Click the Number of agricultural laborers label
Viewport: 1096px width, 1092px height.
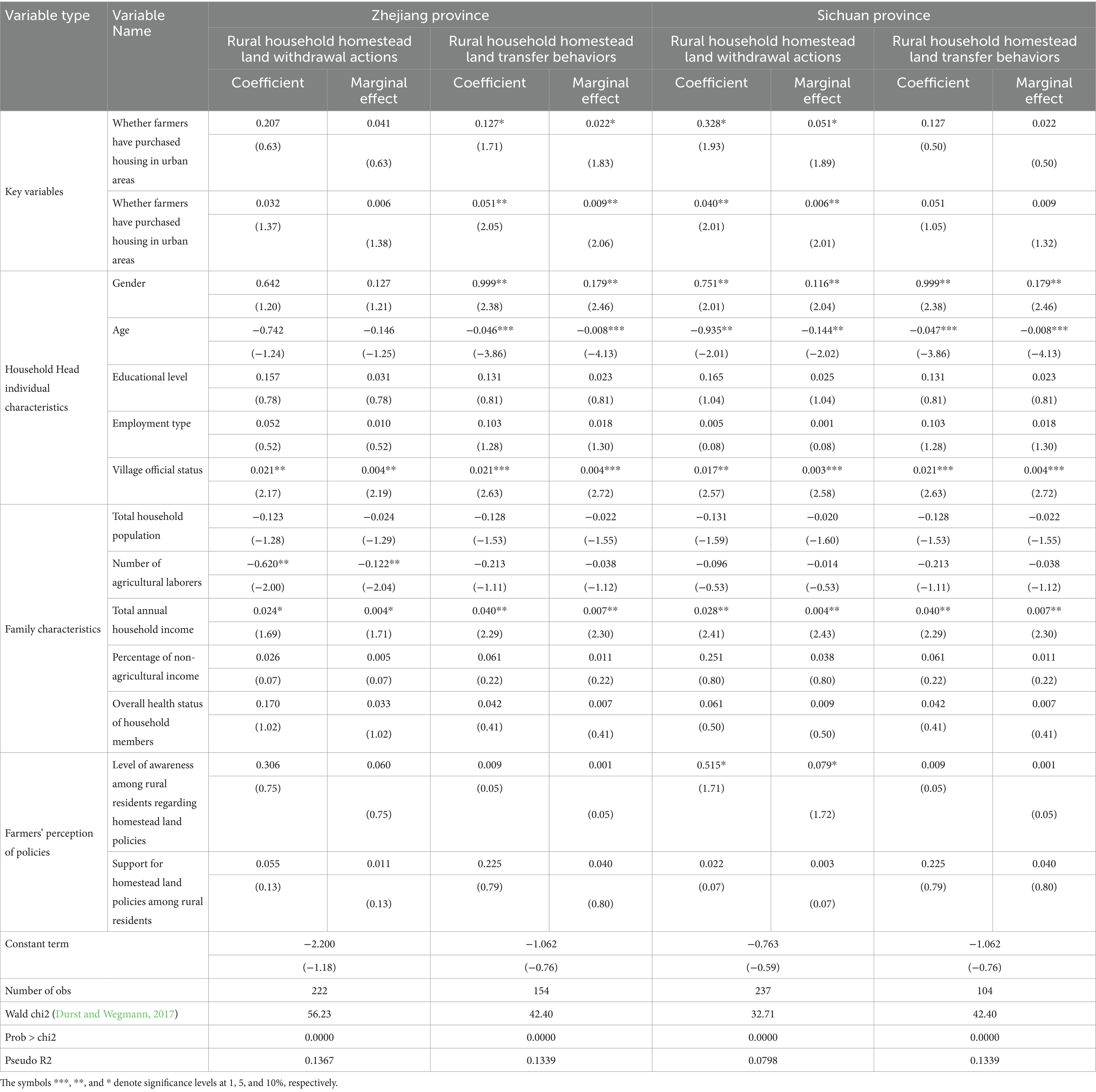tap(156, 573)
